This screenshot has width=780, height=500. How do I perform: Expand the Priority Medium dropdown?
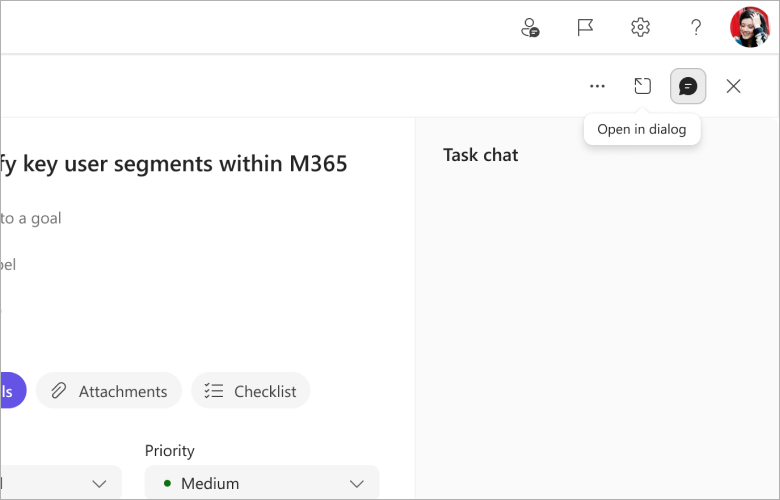(262, 483)
